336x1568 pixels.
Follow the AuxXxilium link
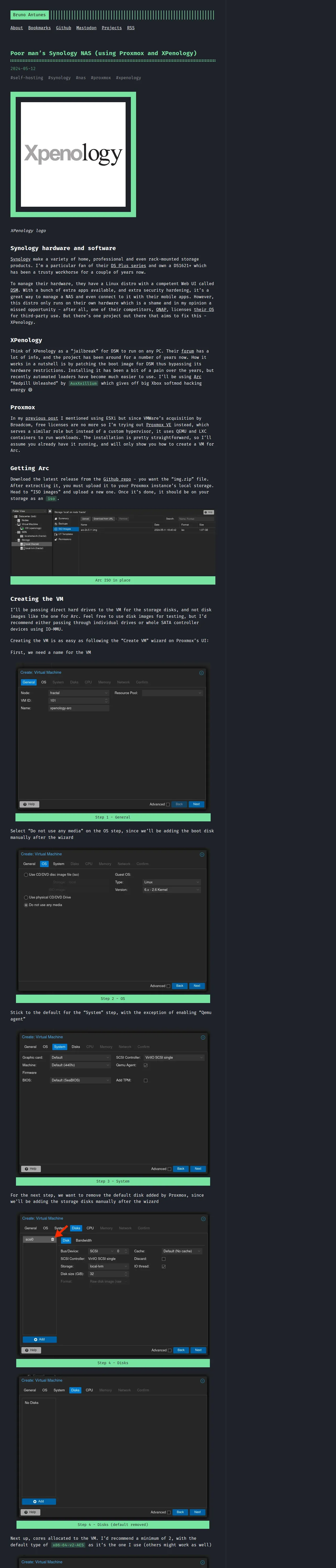(83, 383)
